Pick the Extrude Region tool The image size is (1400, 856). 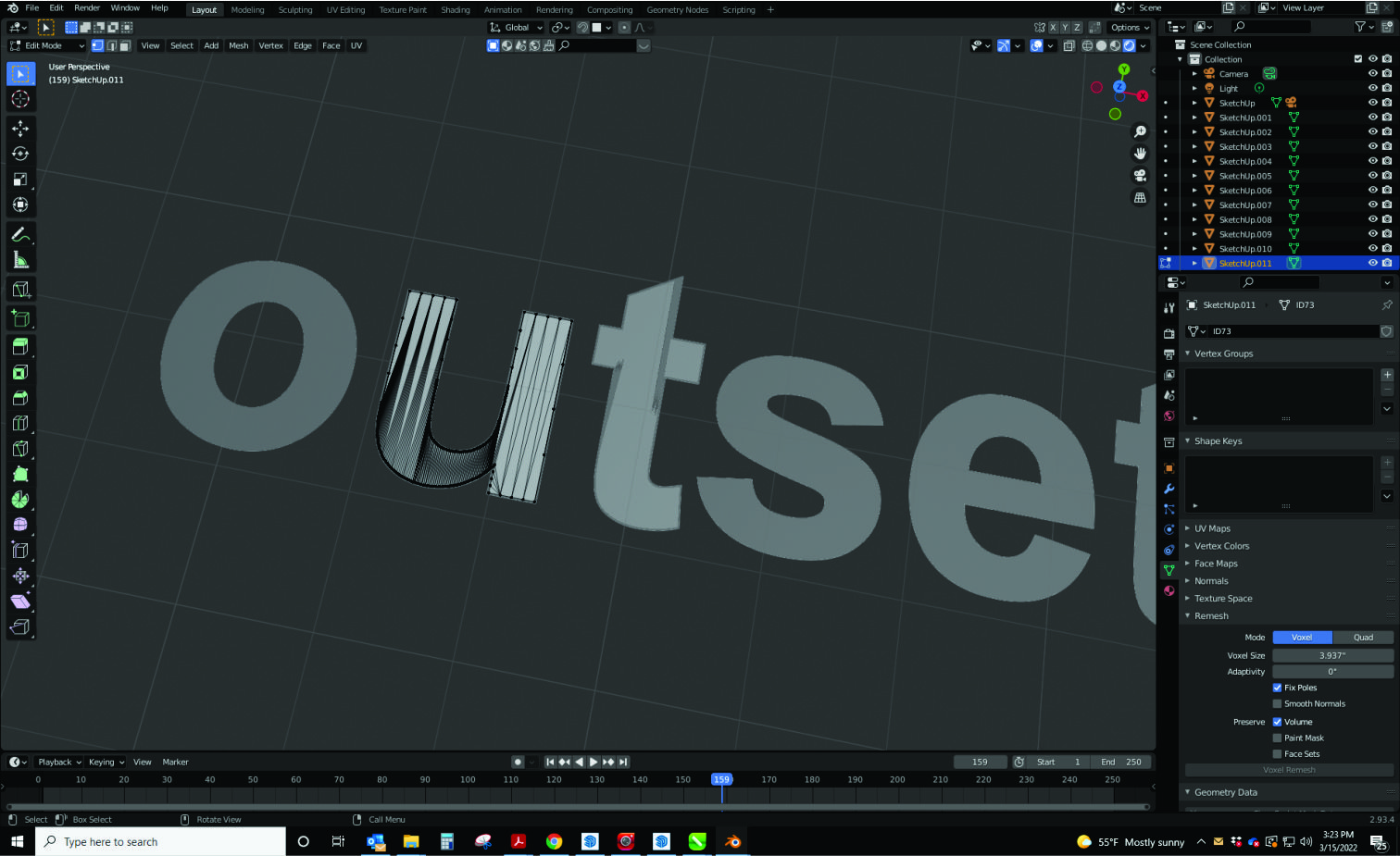pyautogui.click(x=20, y=347)
